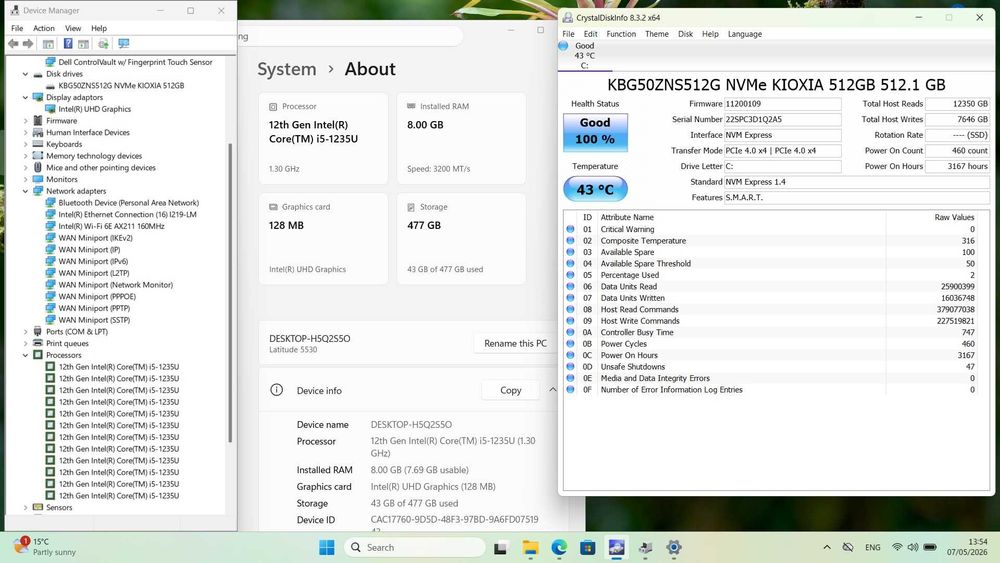Launch Microsoft Edge from the taskbar
The width and height of the screenshot is (1000, 563).
pyautogui.click(x=559, y=547)
